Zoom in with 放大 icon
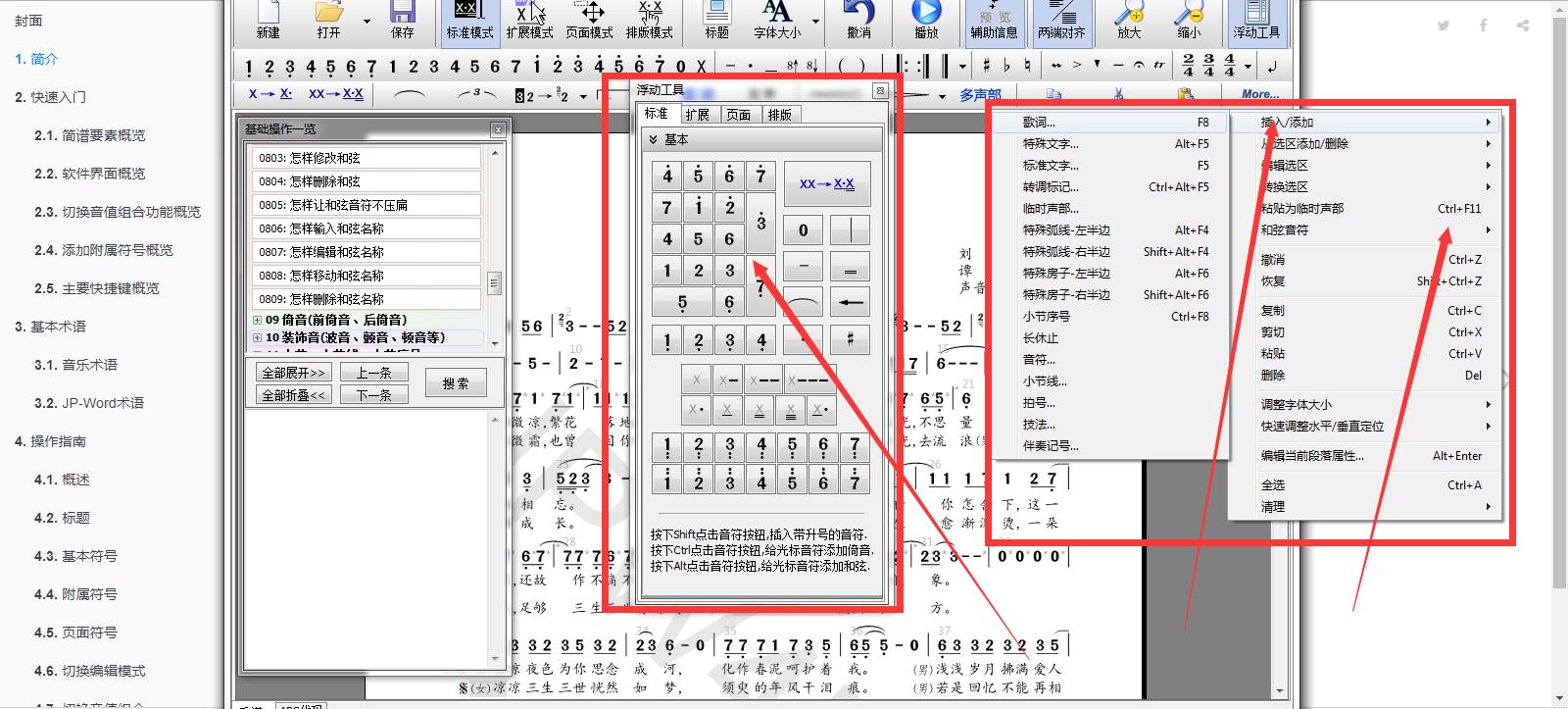The image size is (1568, 709). point(1129,21)
